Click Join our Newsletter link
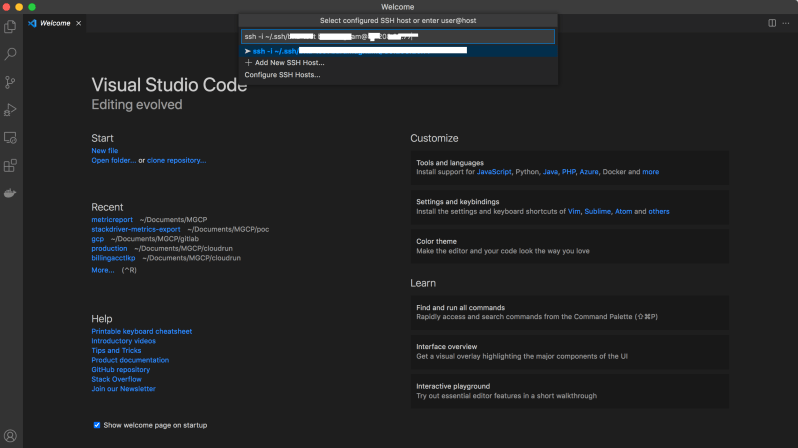The image size is (798, 448). [x=124, y=389]
